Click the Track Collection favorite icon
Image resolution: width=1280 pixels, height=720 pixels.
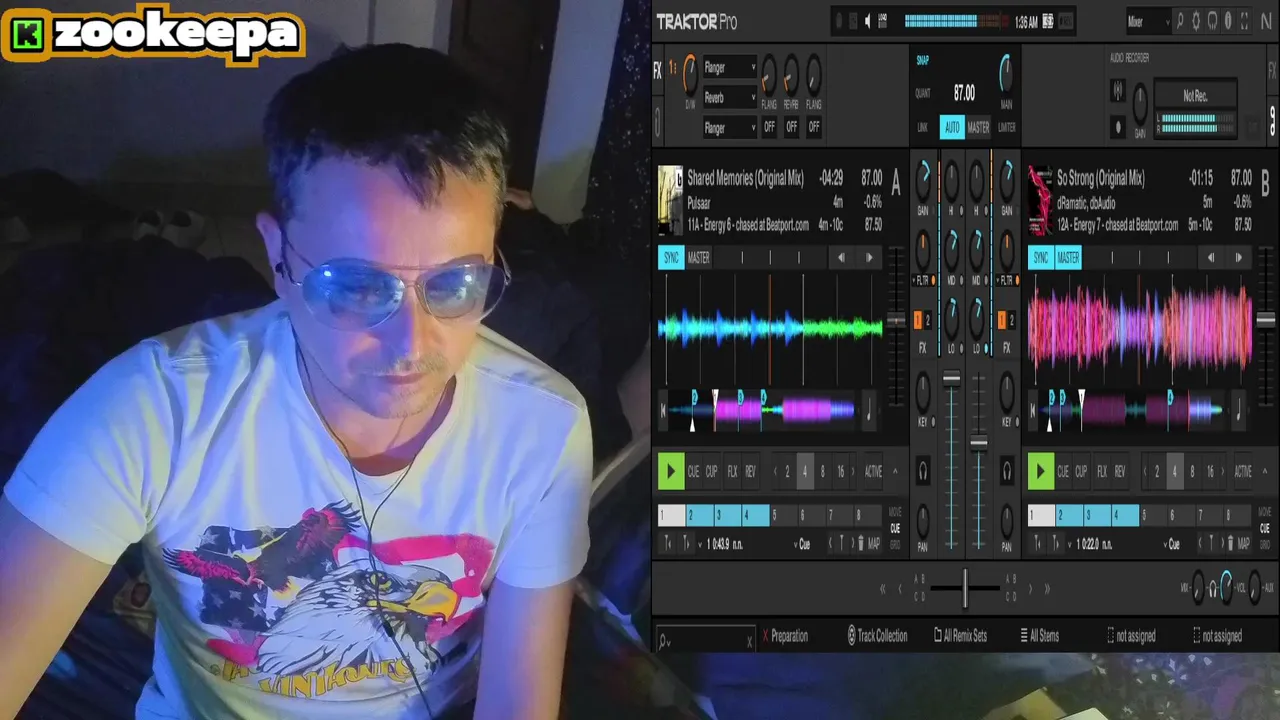pyautogui.click(x=852, y=636)
